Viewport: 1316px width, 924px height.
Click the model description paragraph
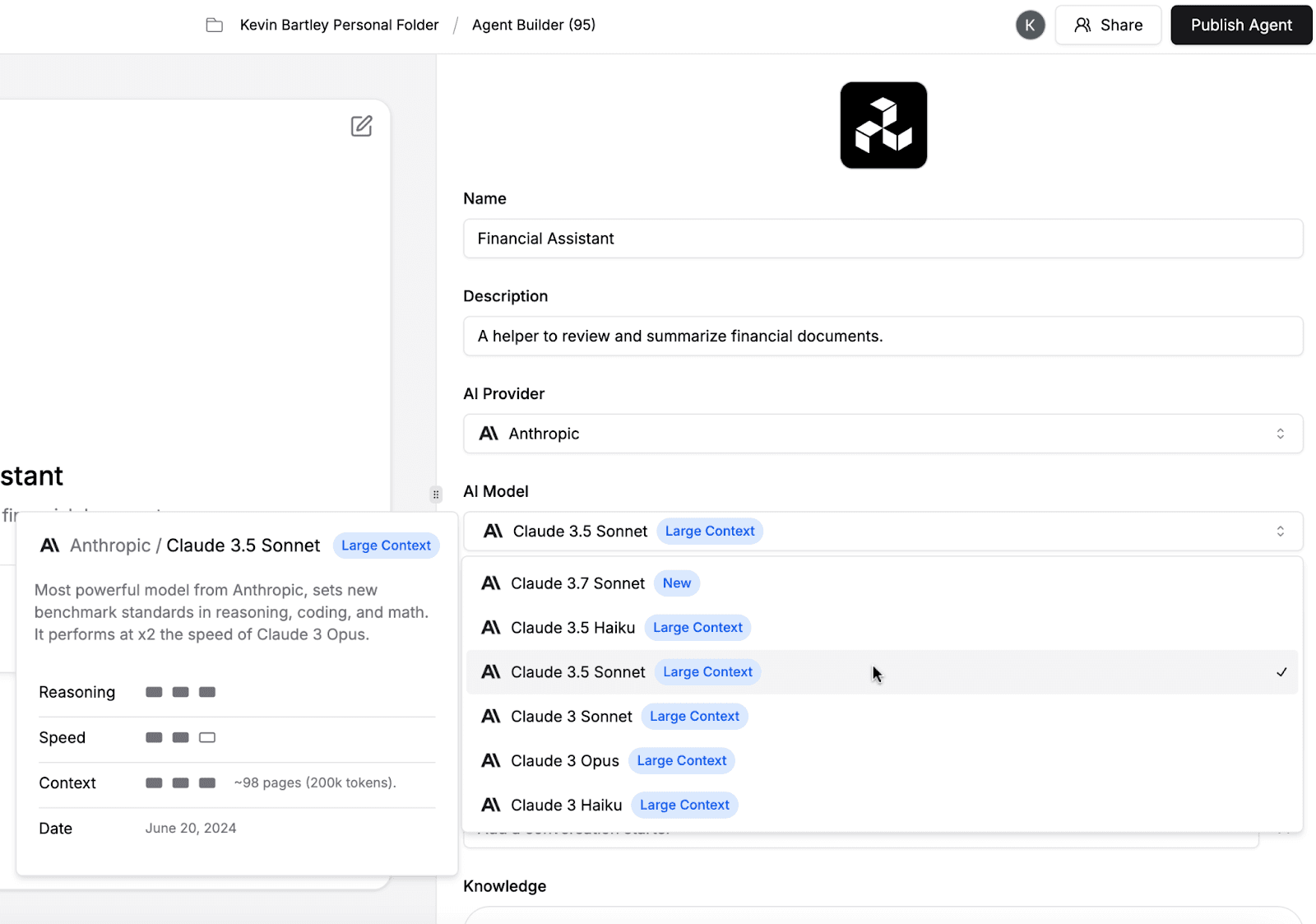231,612
